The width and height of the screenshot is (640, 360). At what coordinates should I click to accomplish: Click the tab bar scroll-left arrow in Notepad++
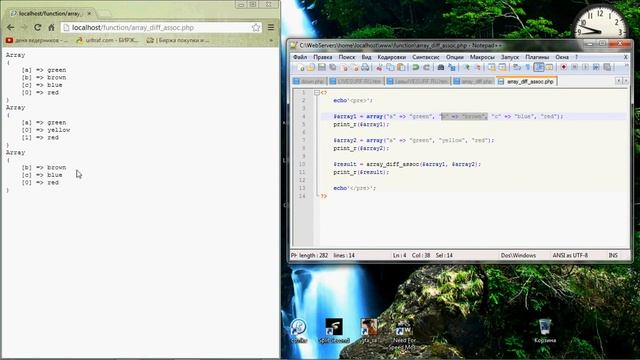618,81
